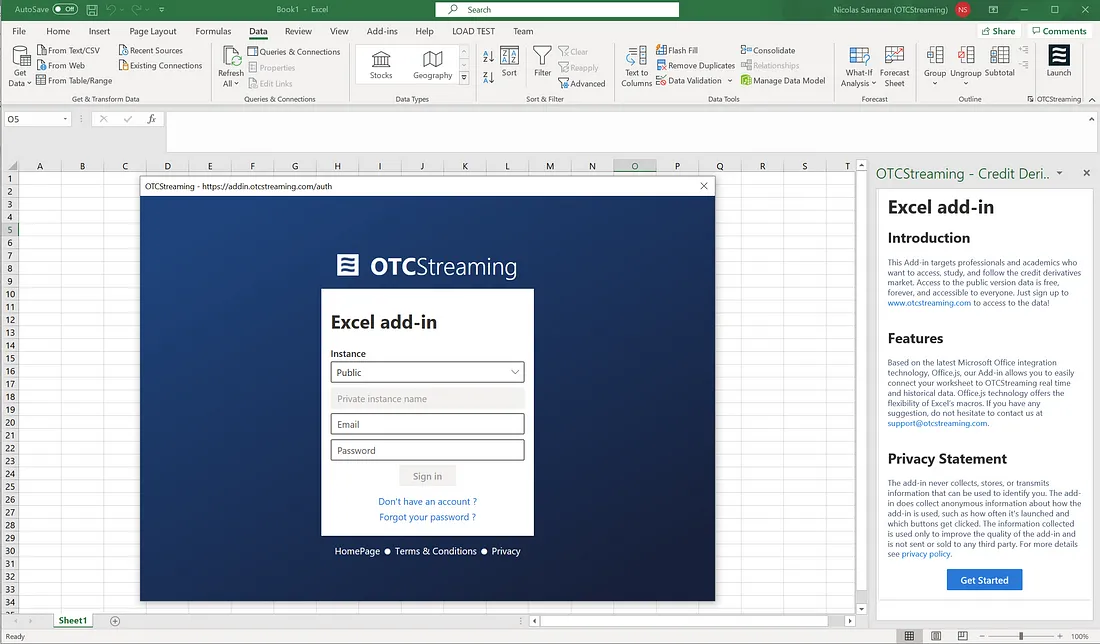Switch to the Insert tab
Screen dimensions: 1100x644
click(x=99, y=31)
